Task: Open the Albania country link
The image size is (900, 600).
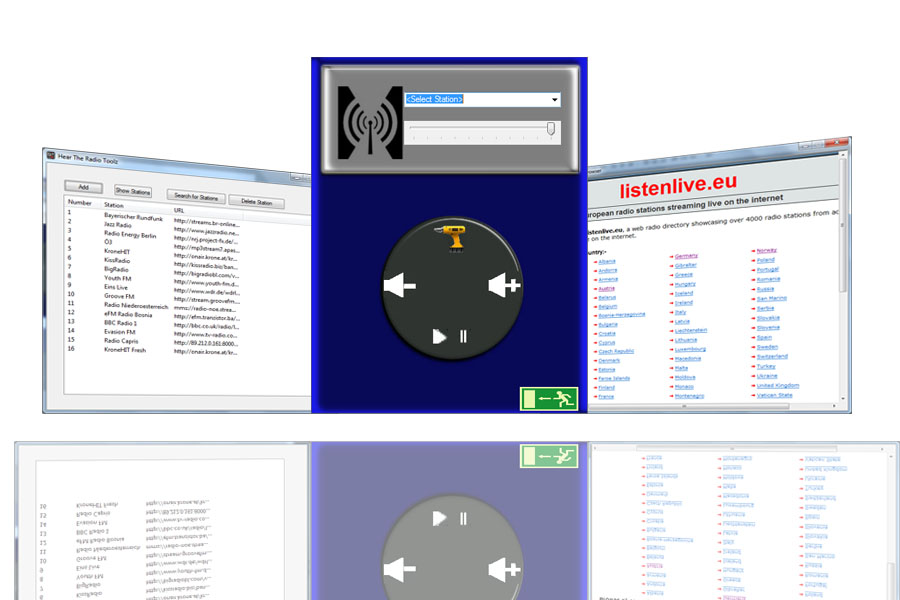Action: pos(607,261)
